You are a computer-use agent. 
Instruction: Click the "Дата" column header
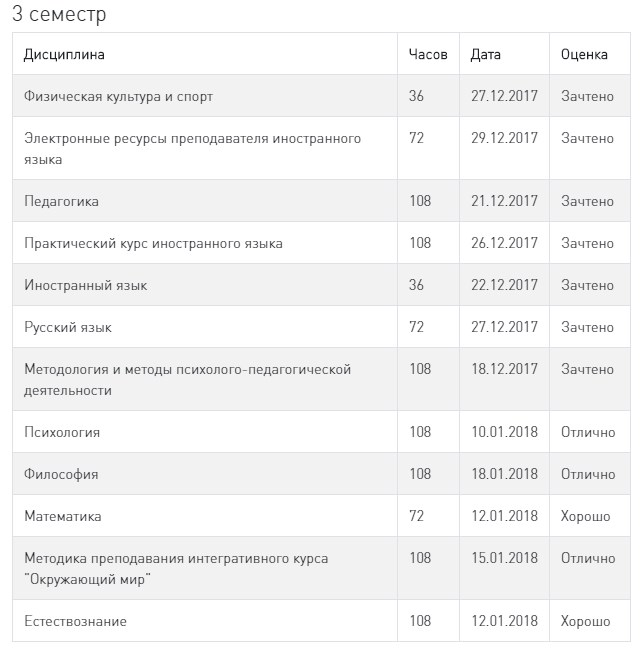point(486,55)
